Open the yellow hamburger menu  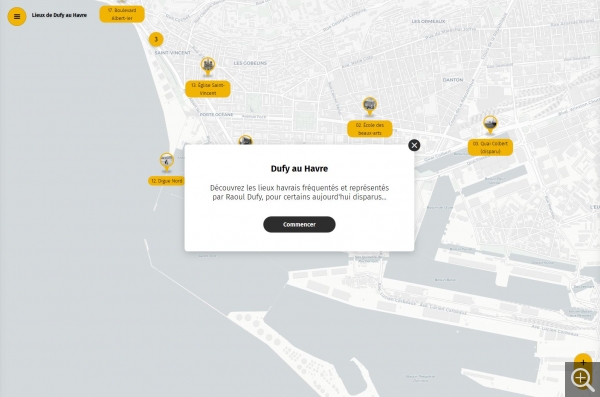click(x=17, y=16)
